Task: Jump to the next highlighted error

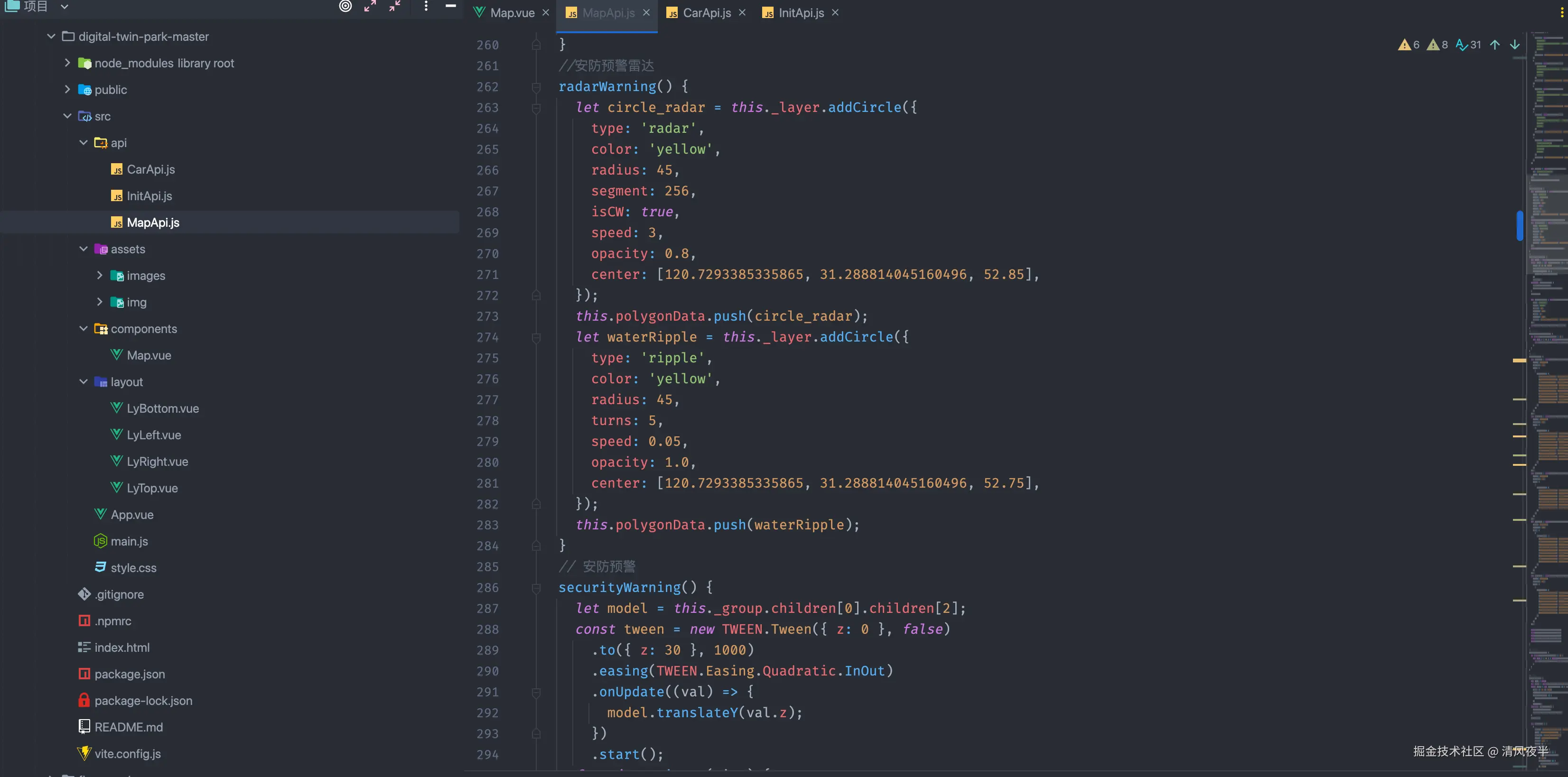Action: (x=1514, y=45)
